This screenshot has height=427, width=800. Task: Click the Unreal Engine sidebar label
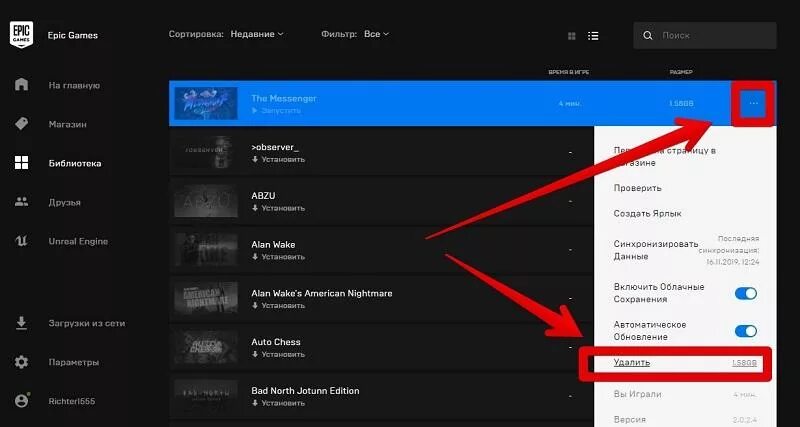(78, 241)
